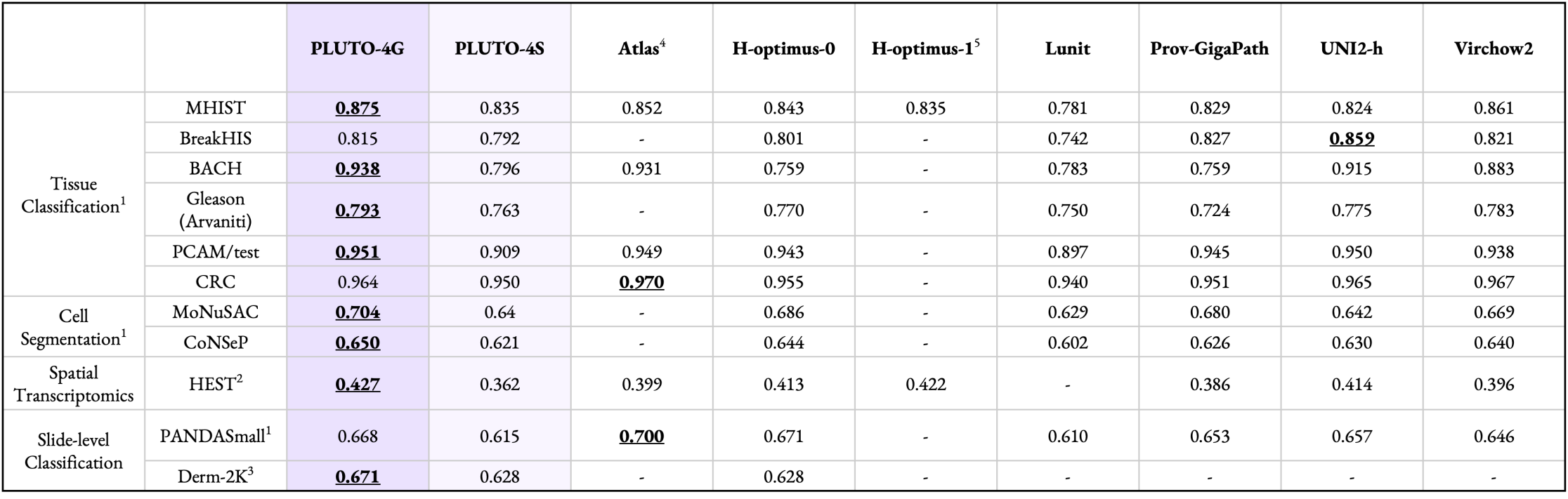The image size is (1568, 499).
Task: Select the Lunit column header
Action: pos(1067,48)
